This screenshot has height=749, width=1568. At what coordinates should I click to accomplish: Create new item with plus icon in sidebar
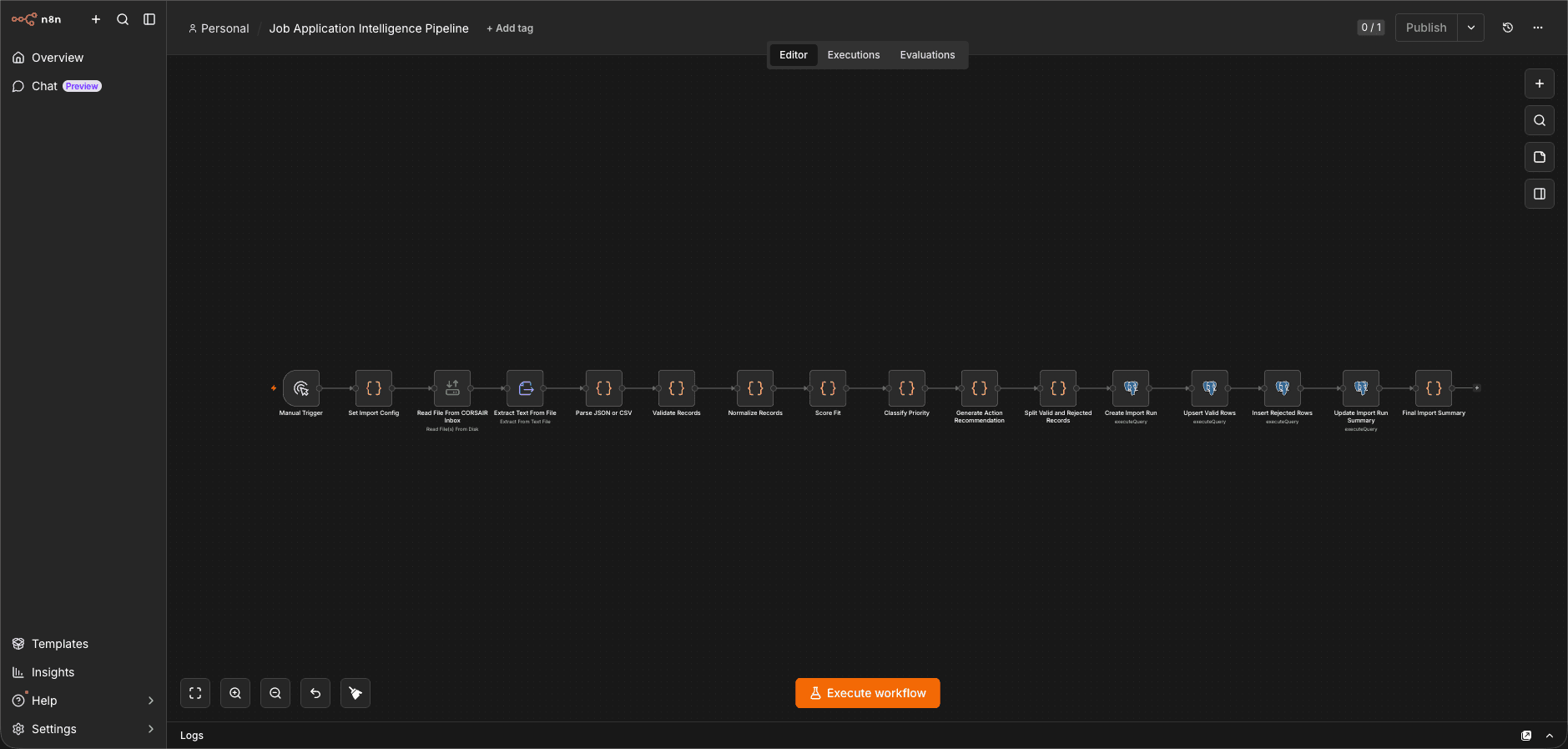[96, 19]
